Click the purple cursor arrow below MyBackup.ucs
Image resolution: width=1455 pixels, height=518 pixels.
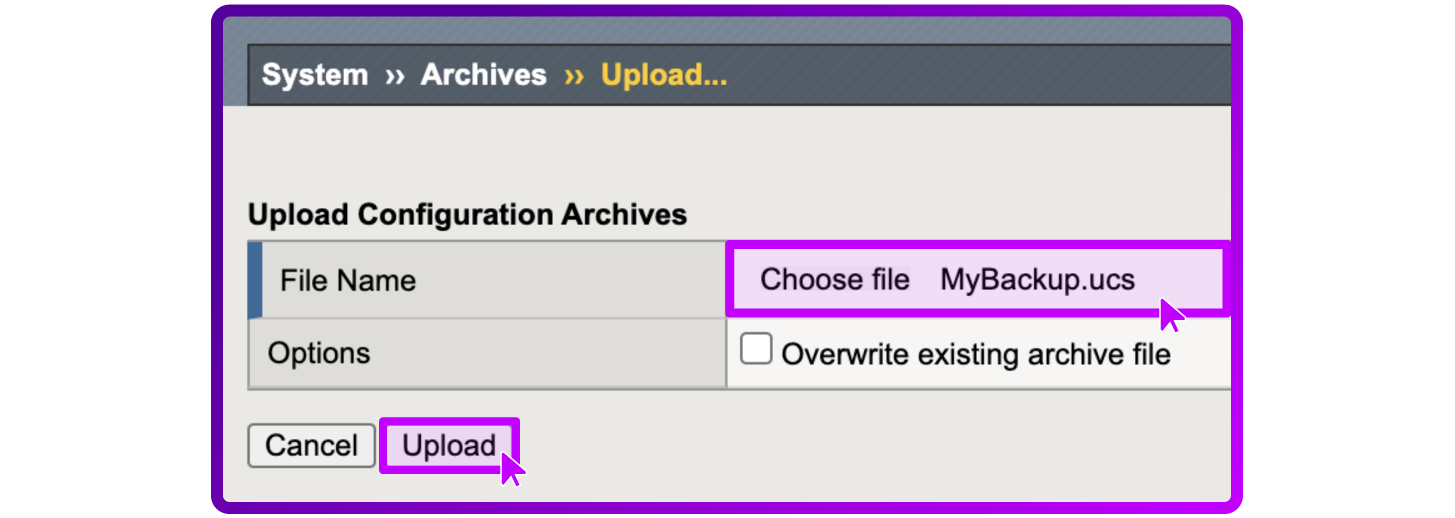(x=1172, y=314)
